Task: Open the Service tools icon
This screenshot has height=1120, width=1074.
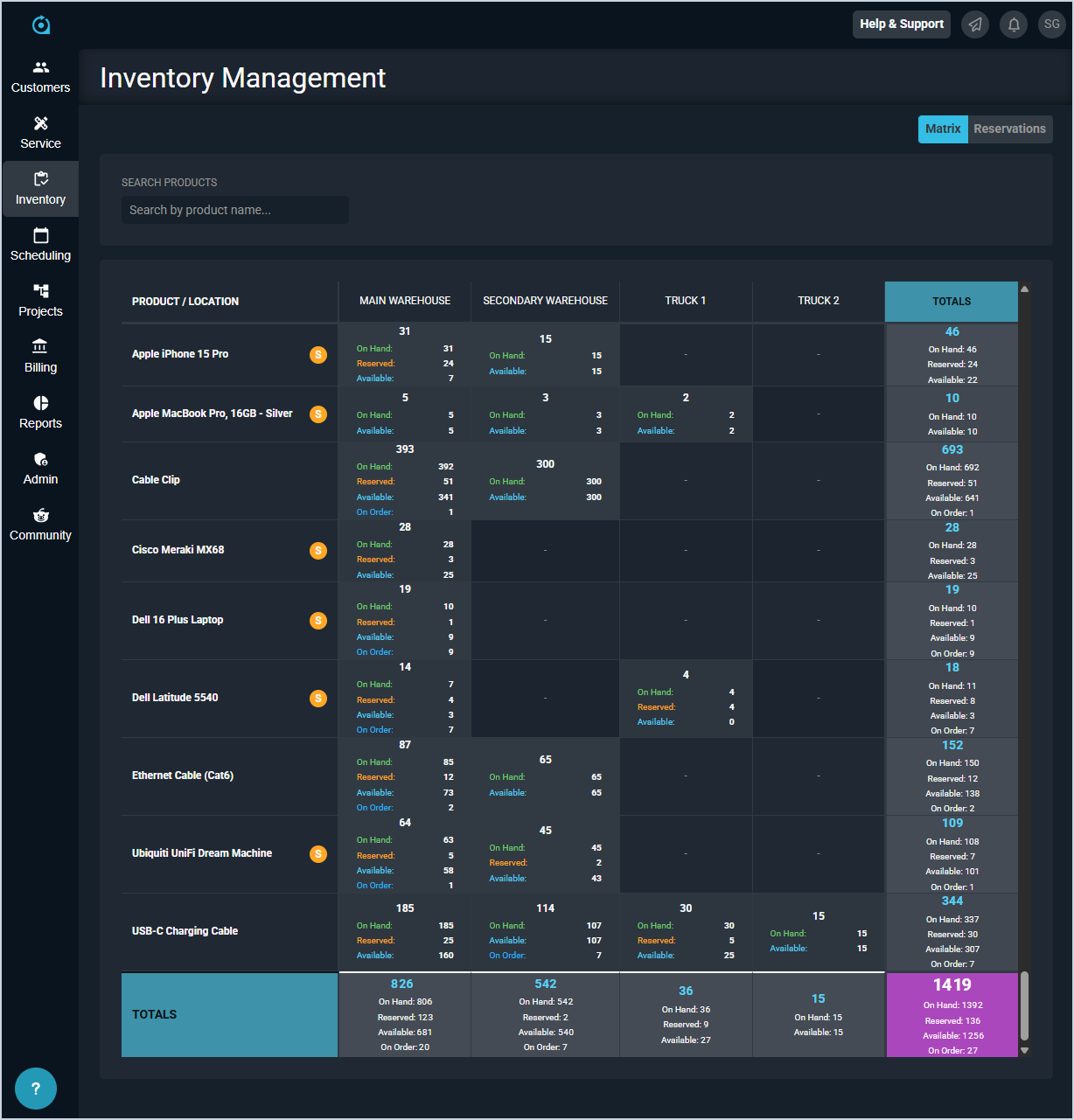Action: pyautogui.click(x=40, y=124)
